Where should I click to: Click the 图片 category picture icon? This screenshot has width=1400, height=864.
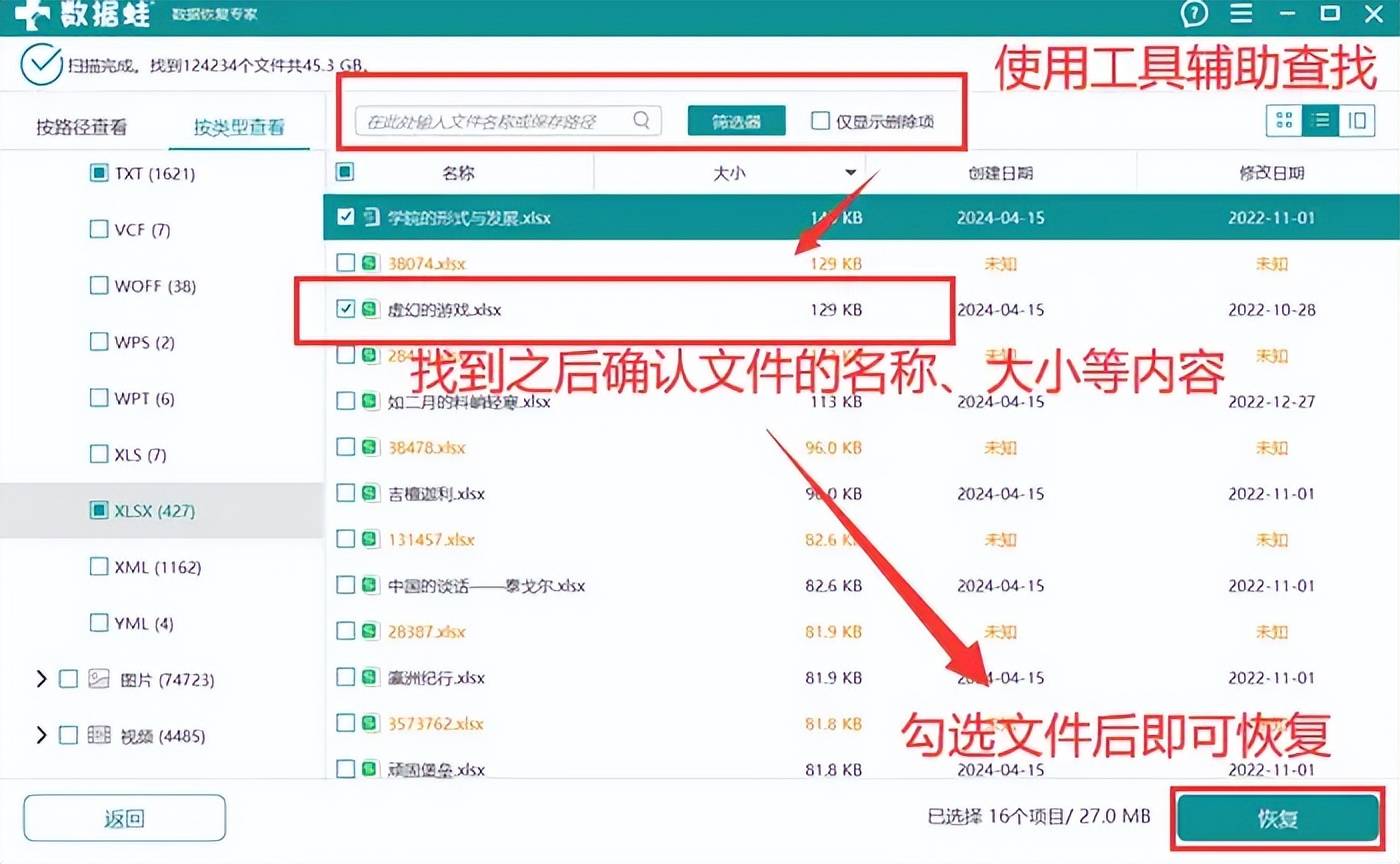pyautogui.click(x=98, y=679)
